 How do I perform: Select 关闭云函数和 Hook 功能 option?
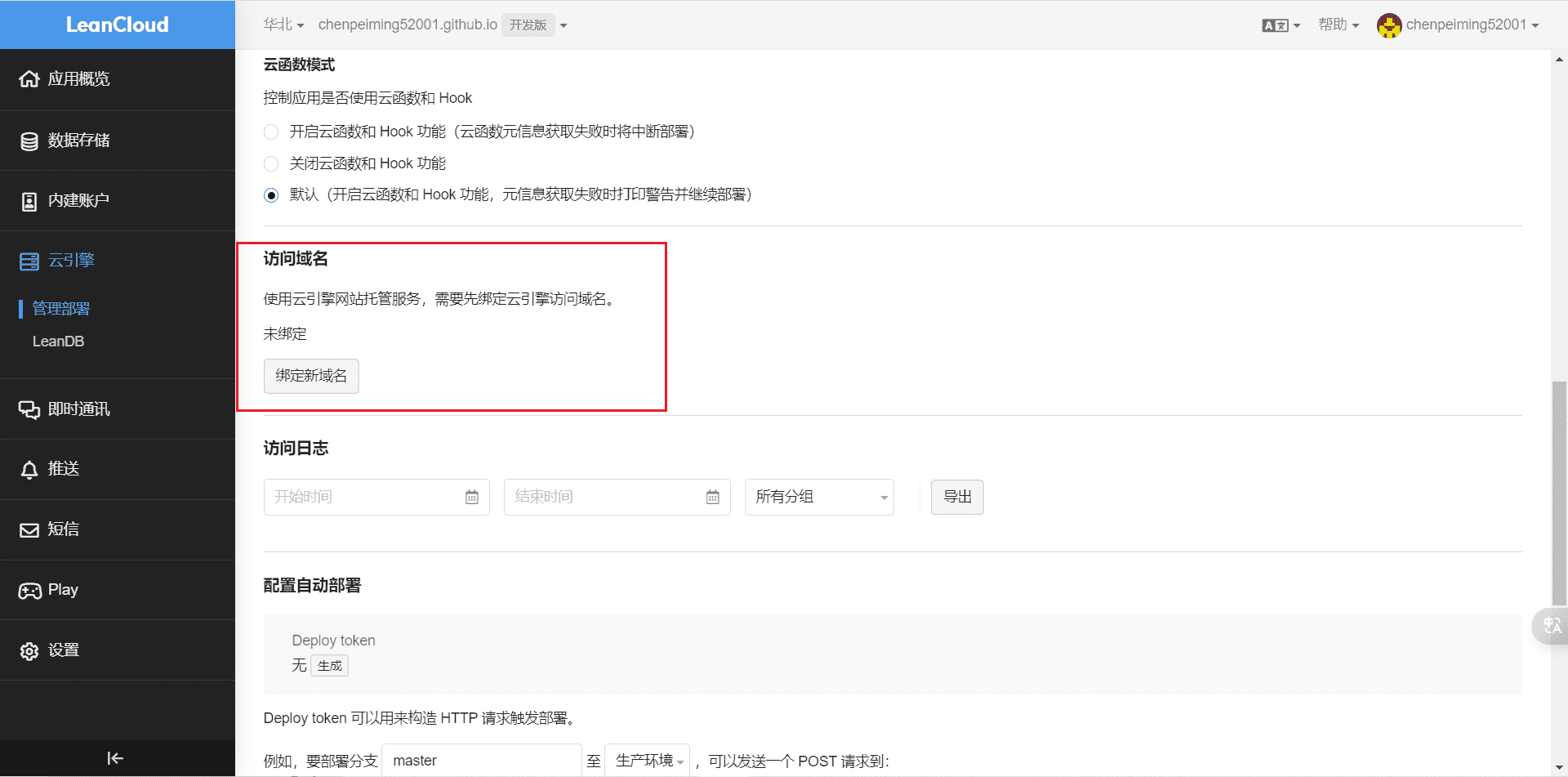pos(271,164)
